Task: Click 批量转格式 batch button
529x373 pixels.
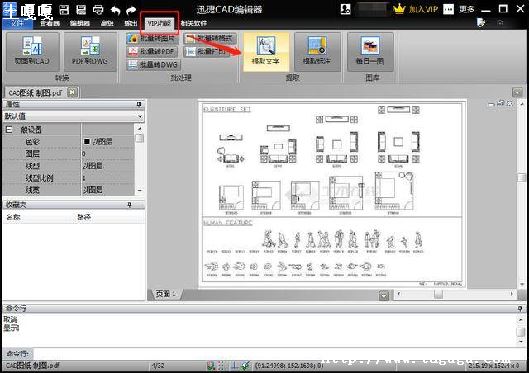Action: [x=210, y=38]
